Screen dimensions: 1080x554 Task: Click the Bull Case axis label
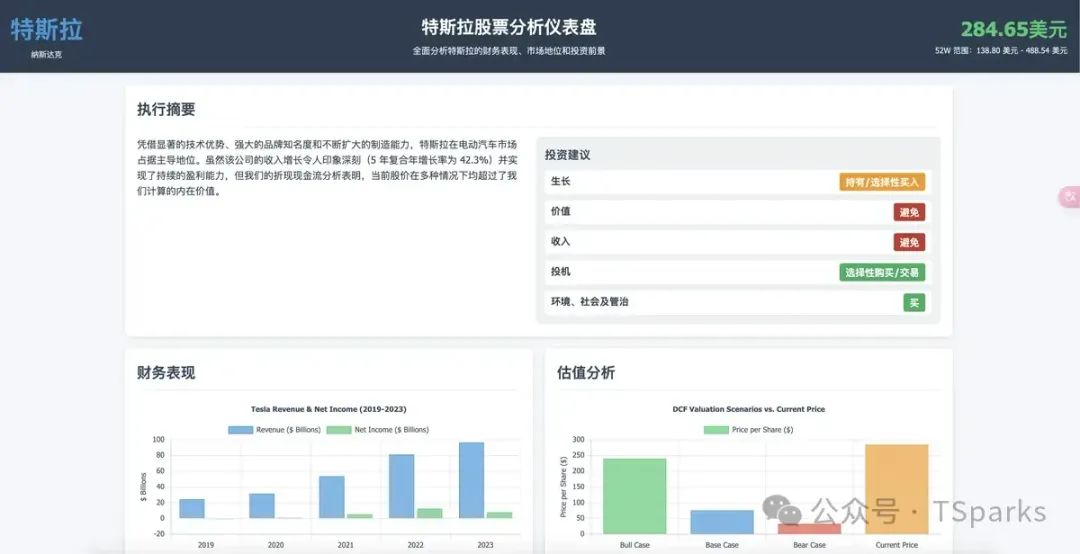point(634,545)
